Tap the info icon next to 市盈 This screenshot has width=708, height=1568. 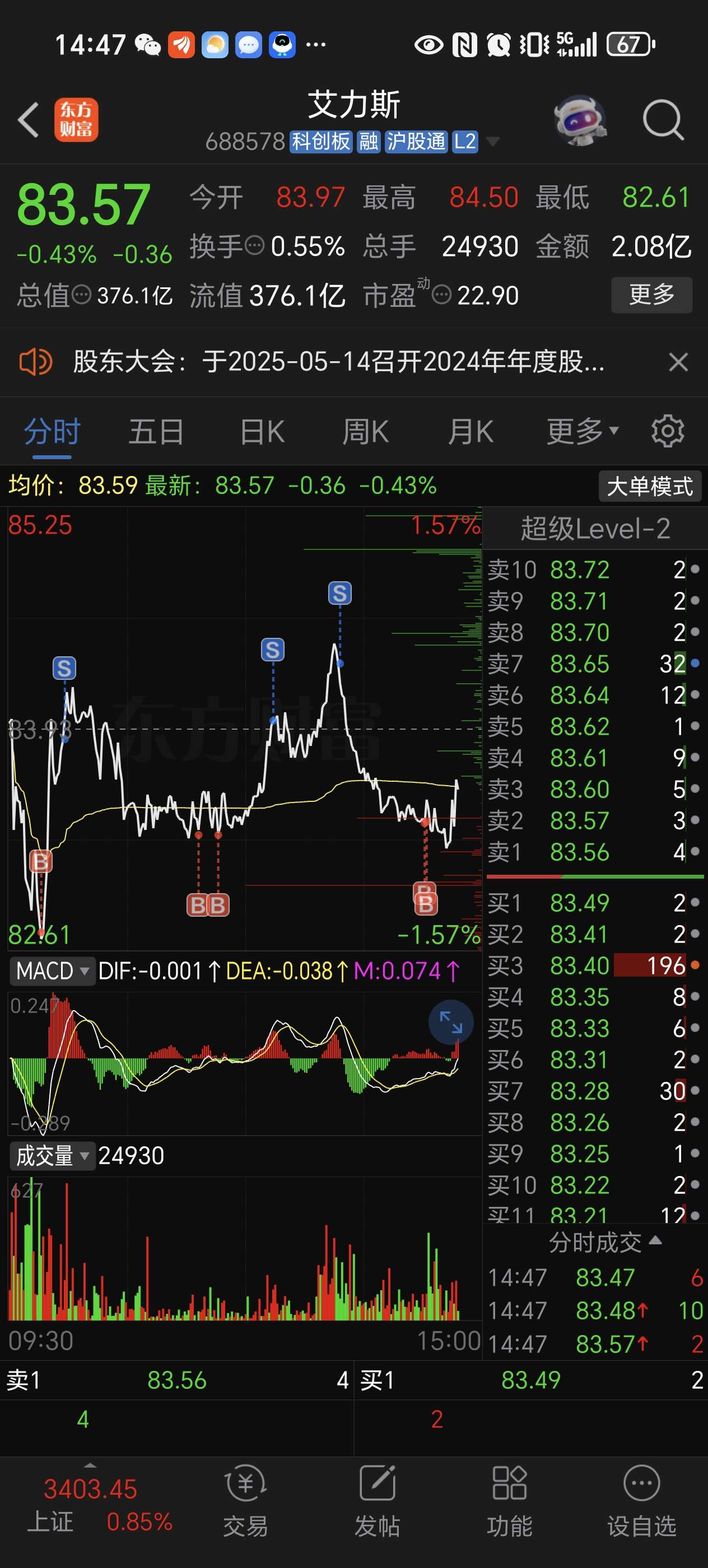click(x=441, y=295)
